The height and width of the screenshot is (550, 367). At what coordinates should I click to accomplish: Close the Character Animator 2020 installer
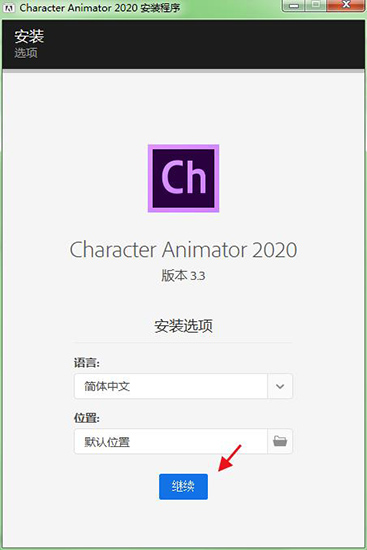coord(346,5)
